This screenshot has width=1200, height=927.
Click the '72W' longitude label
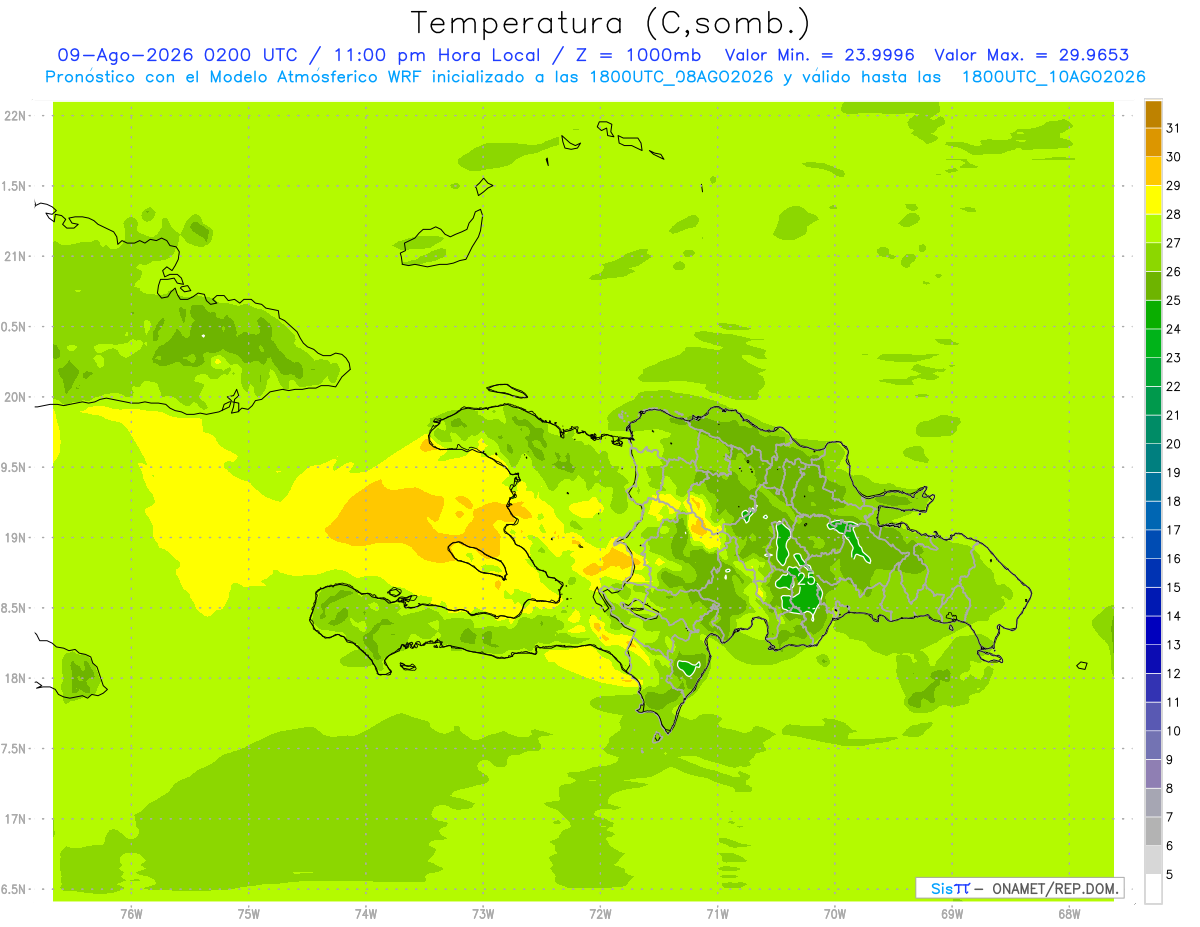click(601, 914)
